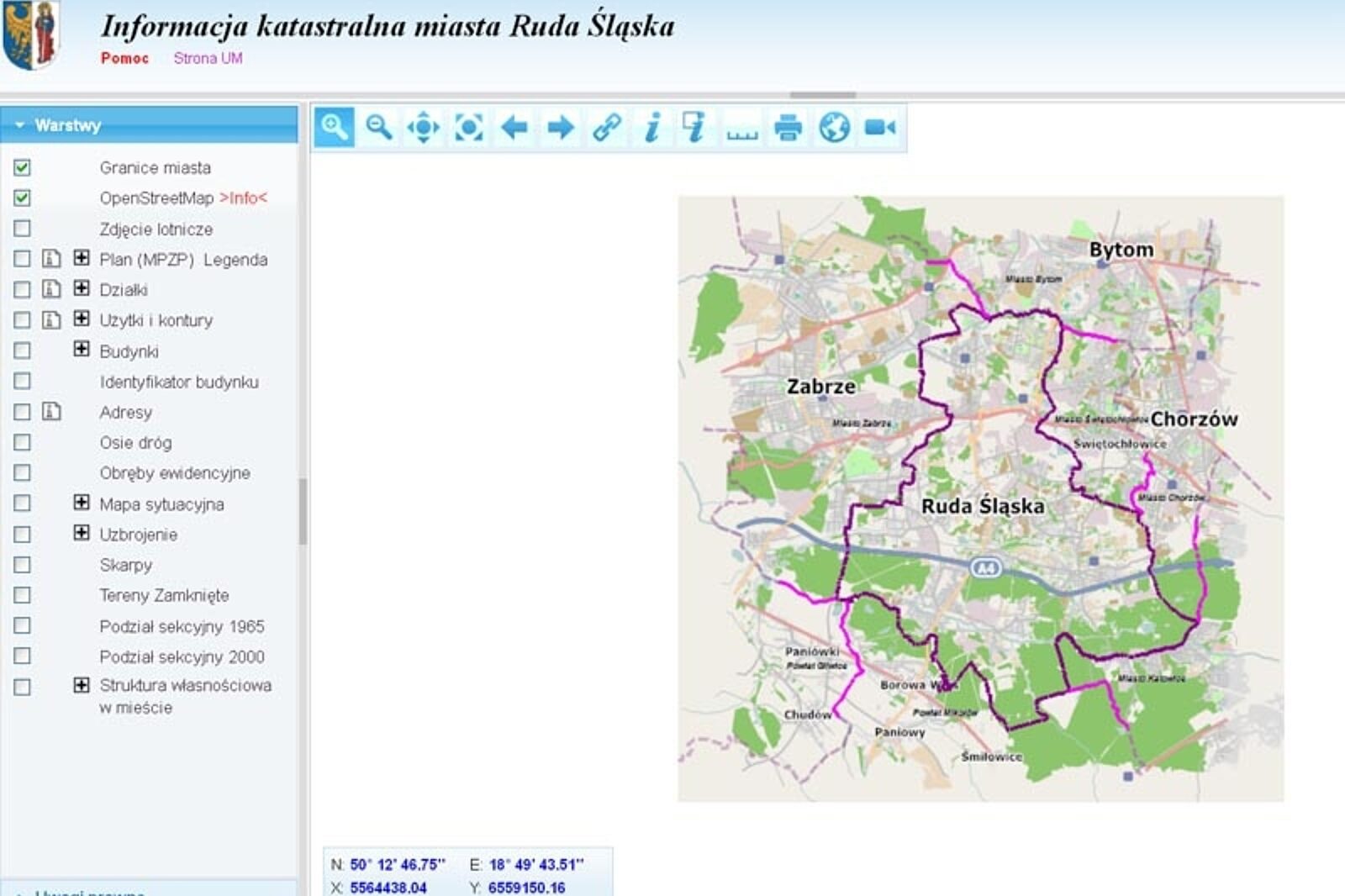Click the layer panel vertical scrollbar
The height and width of the screenshot is (896, 1345).
tap(303, 511)
